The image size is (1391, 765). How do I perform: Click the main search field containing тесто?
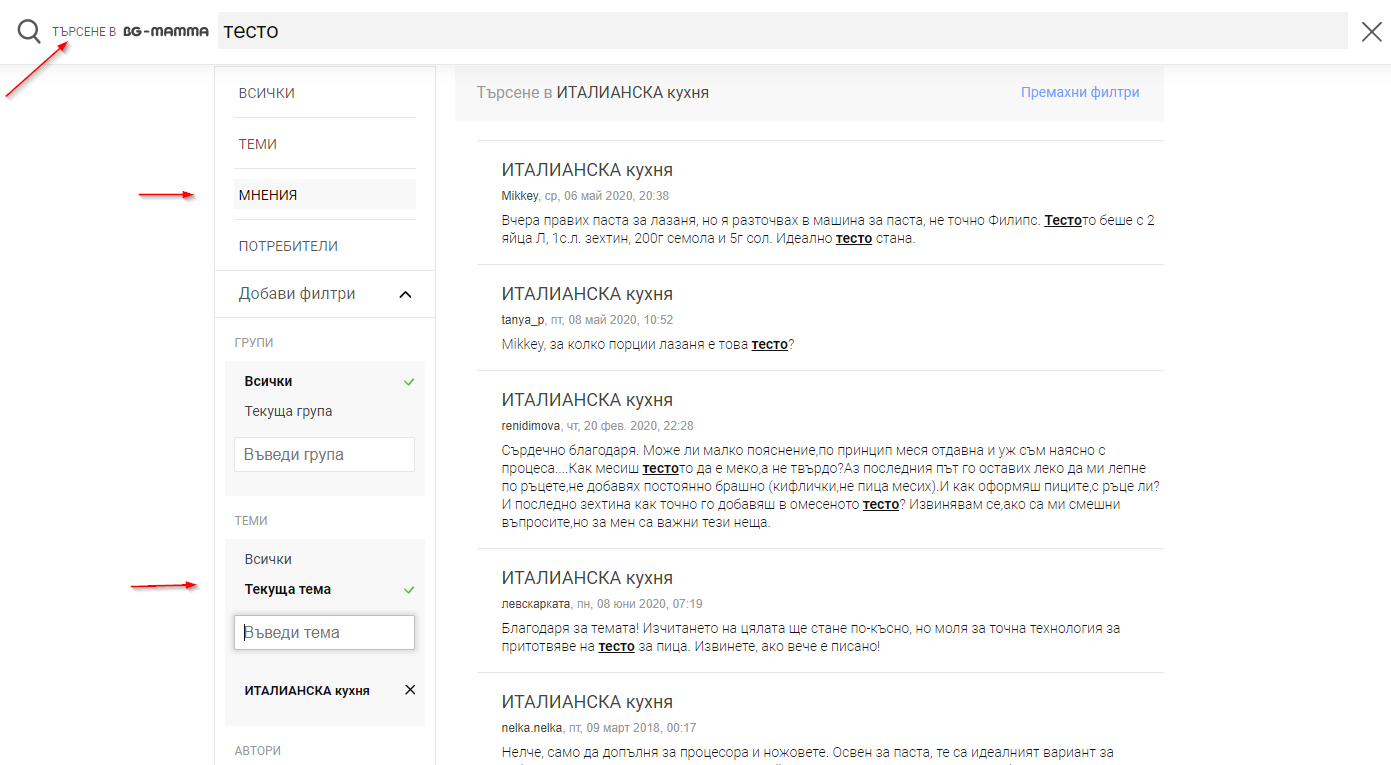[x=780, y=31]
